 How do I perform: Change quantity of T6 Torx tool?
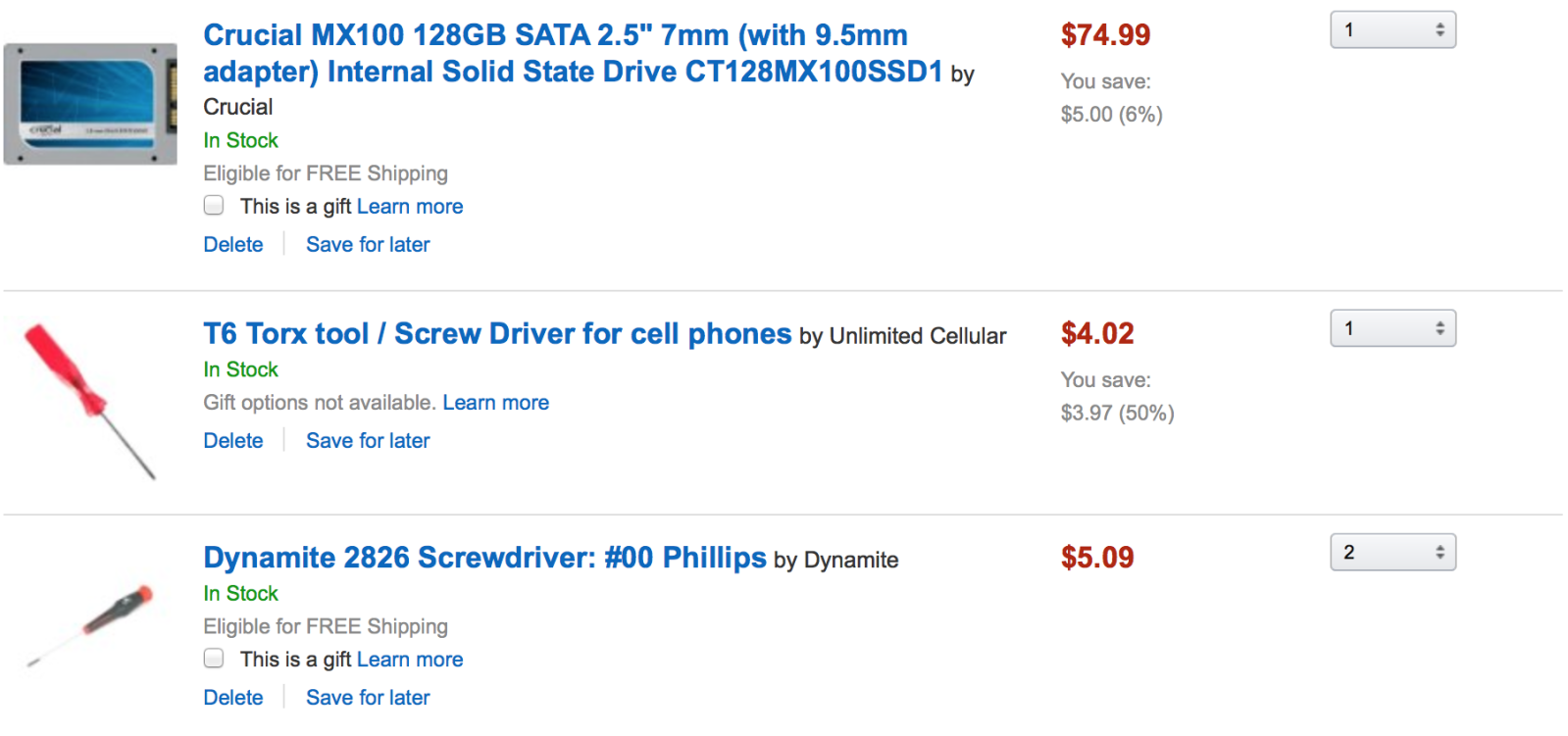[1392, 328]
